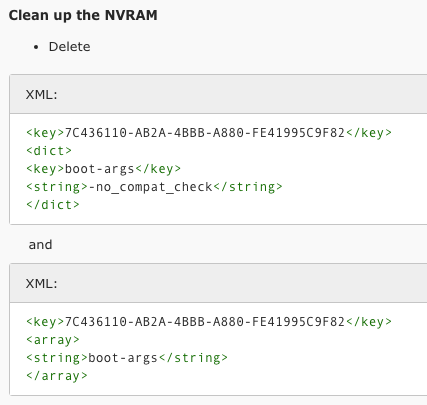
Task: Click the GUID key line in second code block
Action: coord(209,322)
